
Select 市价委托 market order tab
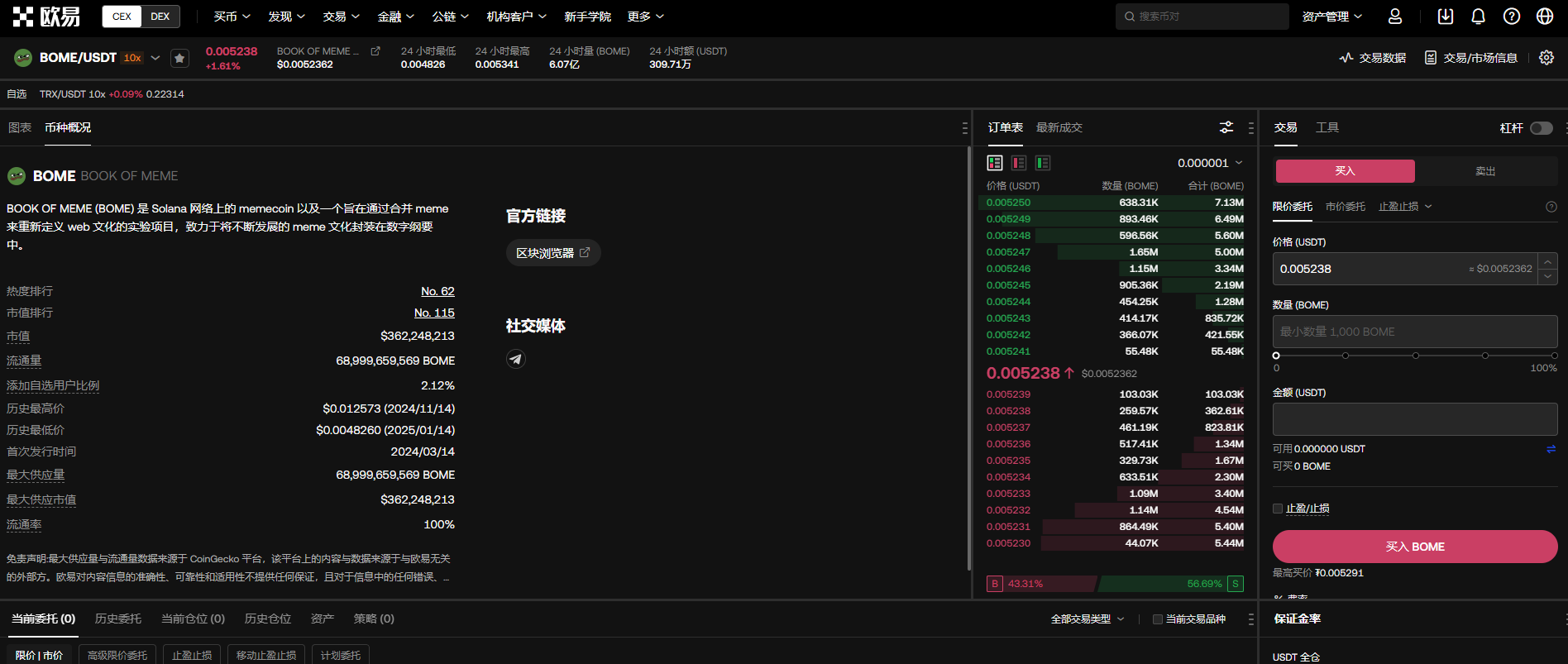1346,207
